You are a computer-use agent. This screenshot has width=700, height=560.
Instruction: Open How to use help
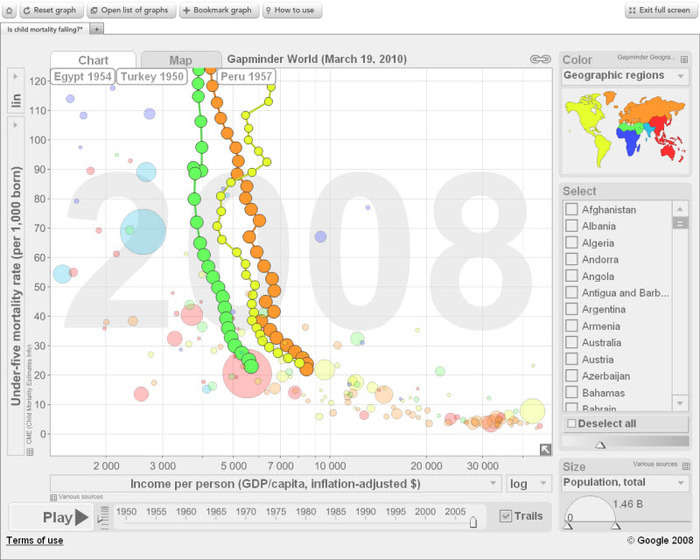point(292,10)
